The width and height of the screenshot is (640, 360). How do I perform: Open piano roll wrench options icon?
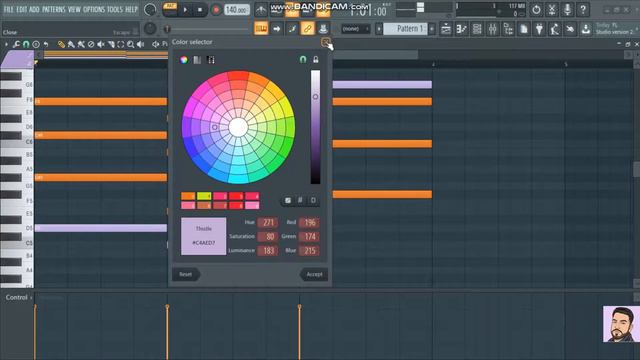point(16,44)
